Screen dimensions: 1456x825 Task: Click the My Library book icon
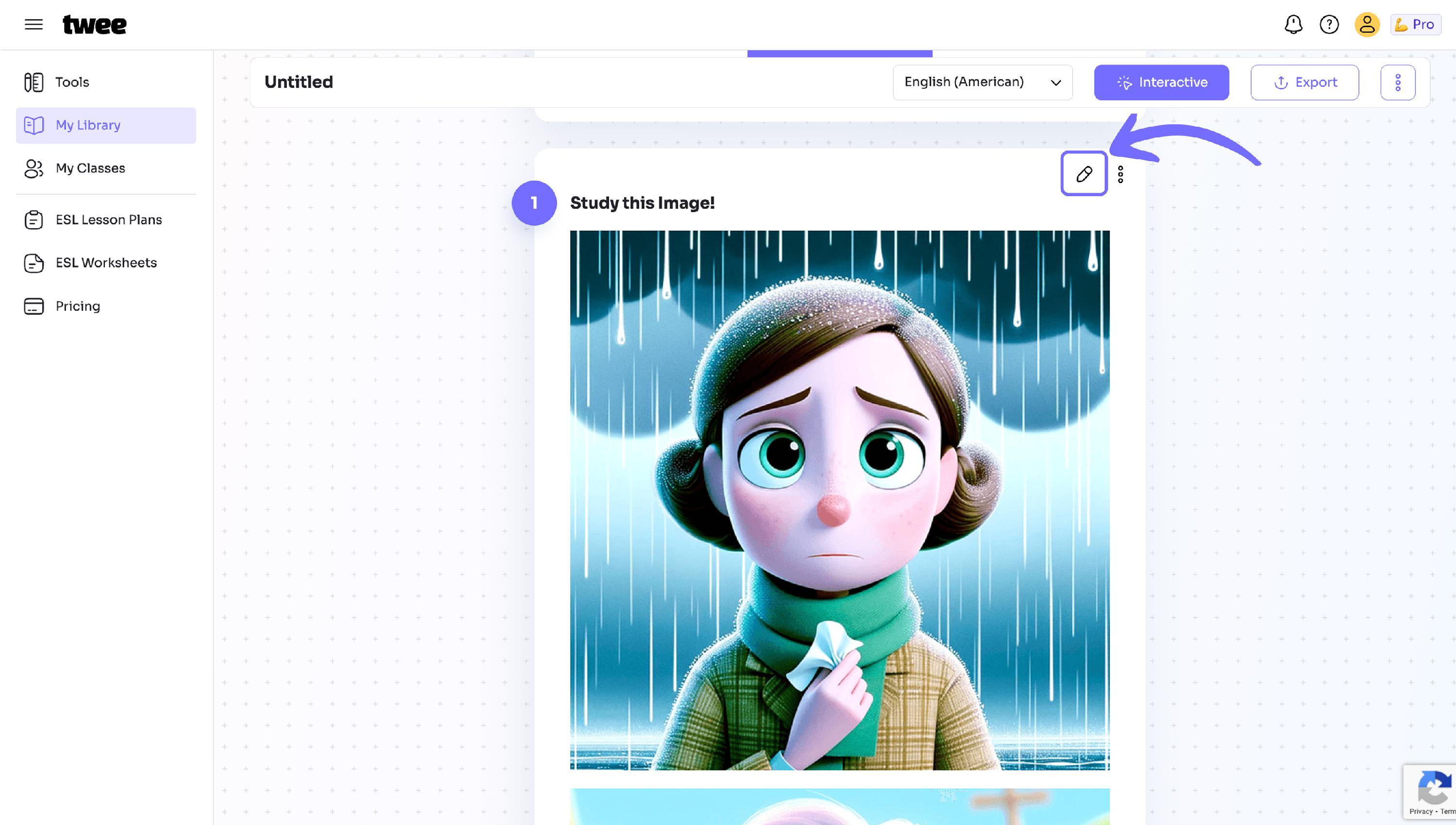[34, 125]
